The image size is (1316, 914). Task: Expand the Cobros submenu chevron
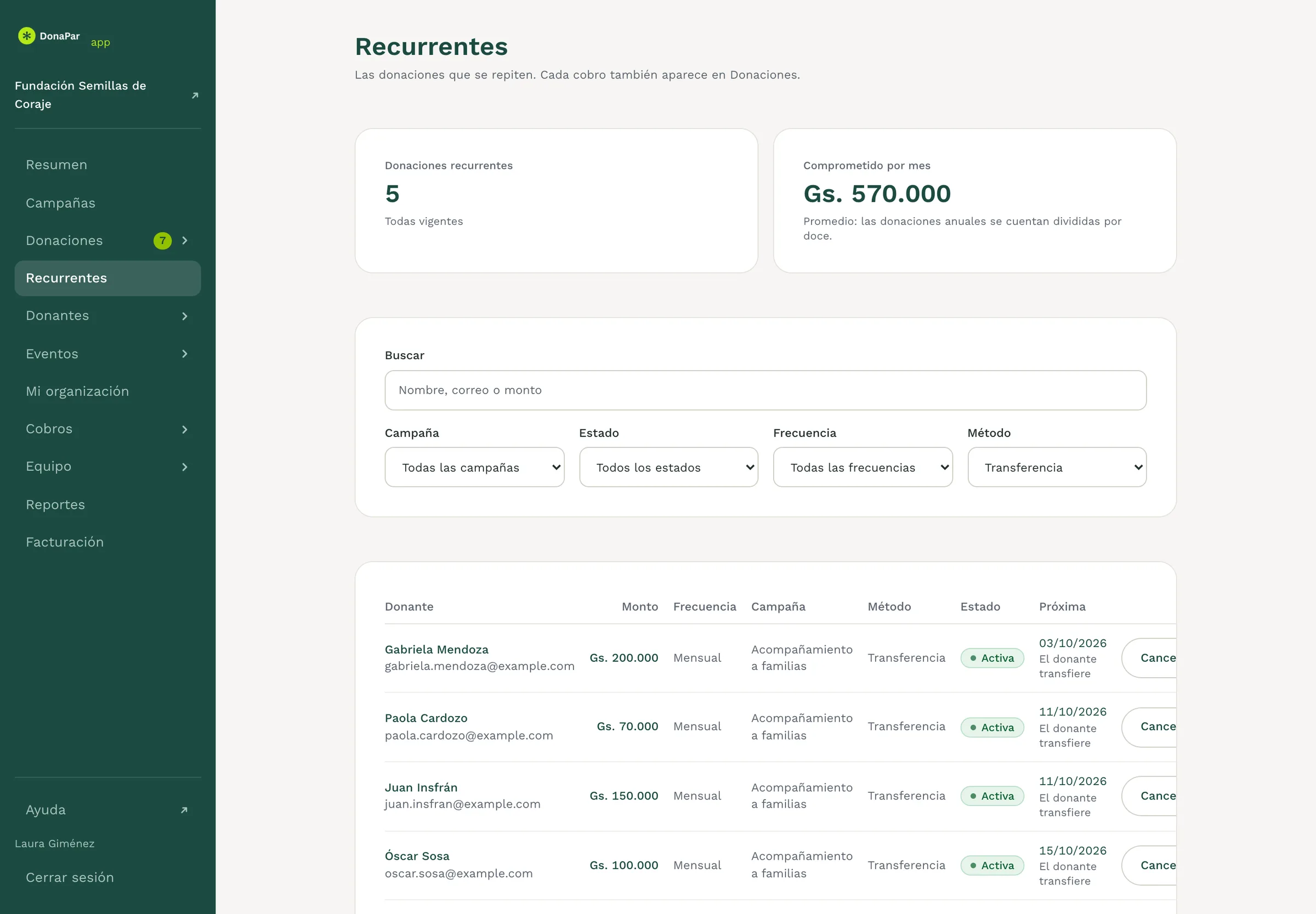point(184,429)
